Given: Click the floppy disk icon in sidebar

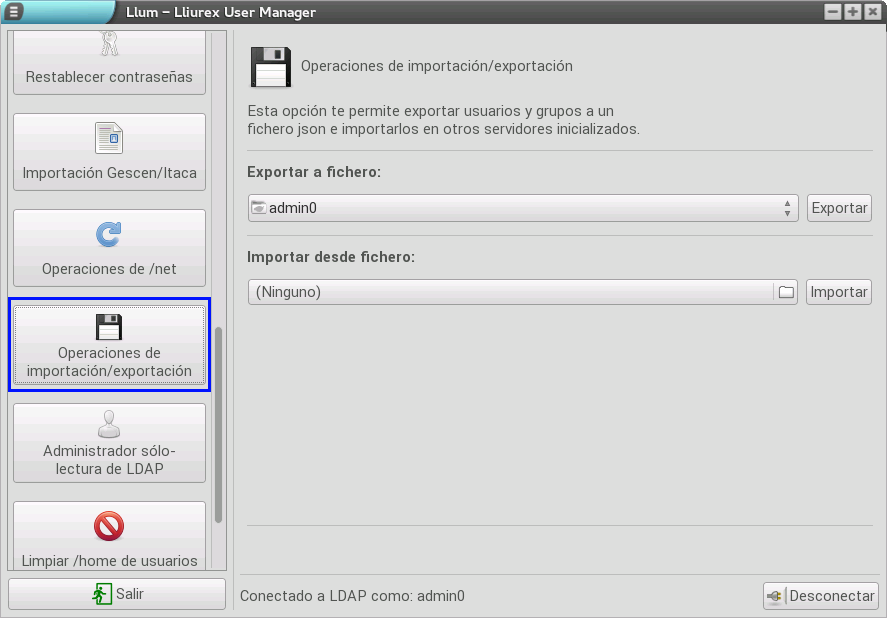Looking at the screenshot, I should pyautogui.click(x=108, y=327).
